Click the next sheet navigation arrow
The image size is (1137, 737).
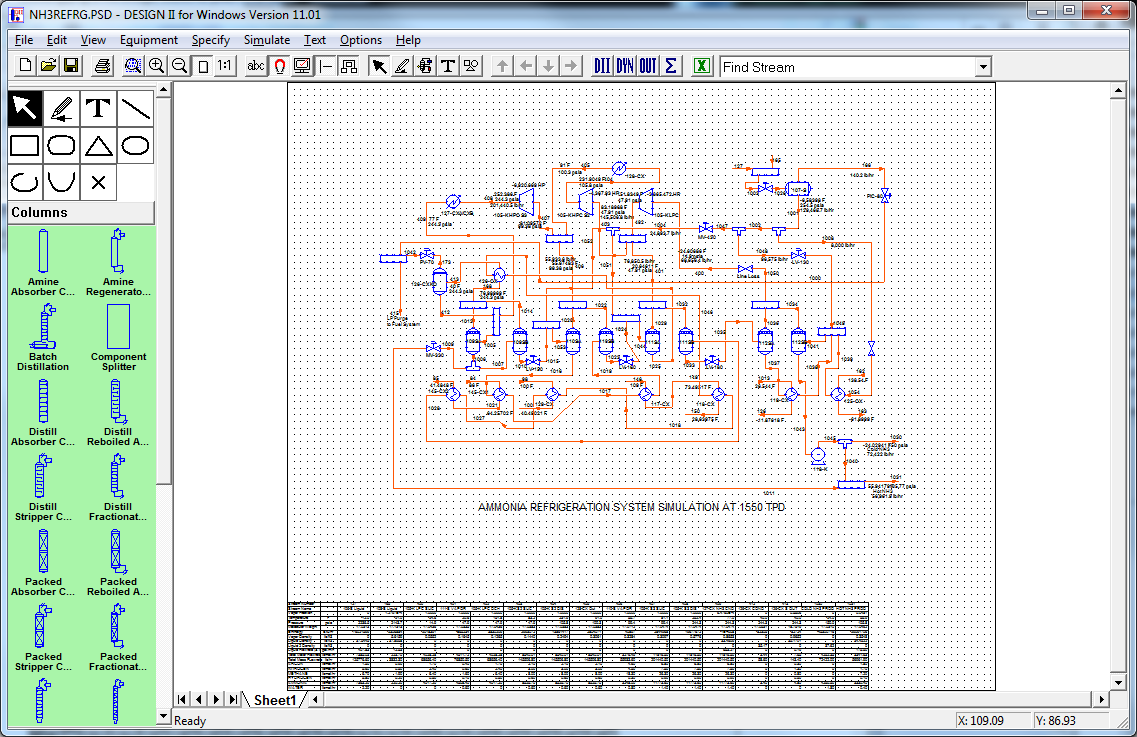tap(216, 699)
